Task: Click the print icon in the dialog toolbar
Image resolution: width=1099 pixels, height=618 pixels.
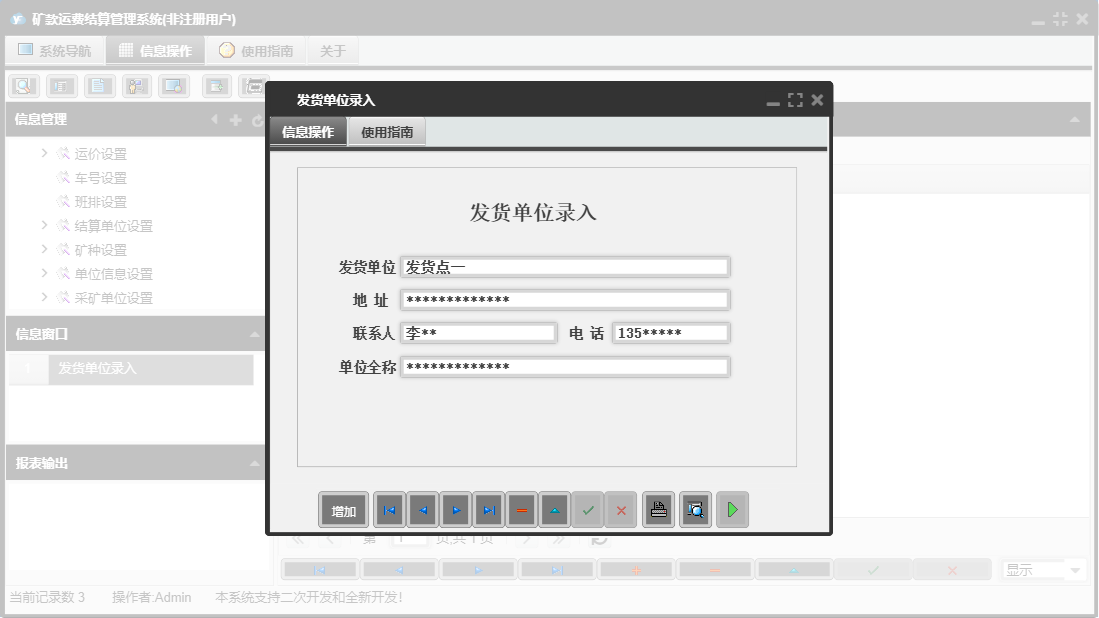Action: pyautogui.click(x=658, y=509)
